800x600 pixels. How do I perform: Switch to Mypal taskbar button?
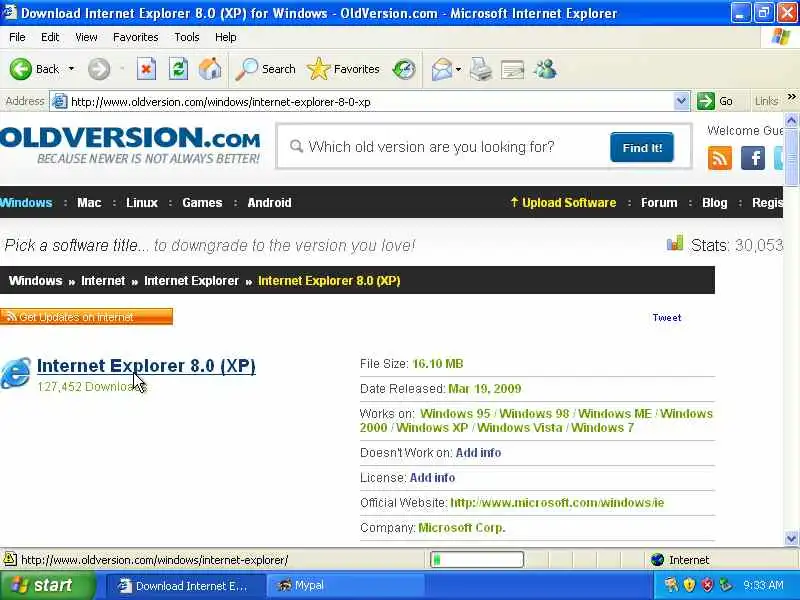coord(346,585)
